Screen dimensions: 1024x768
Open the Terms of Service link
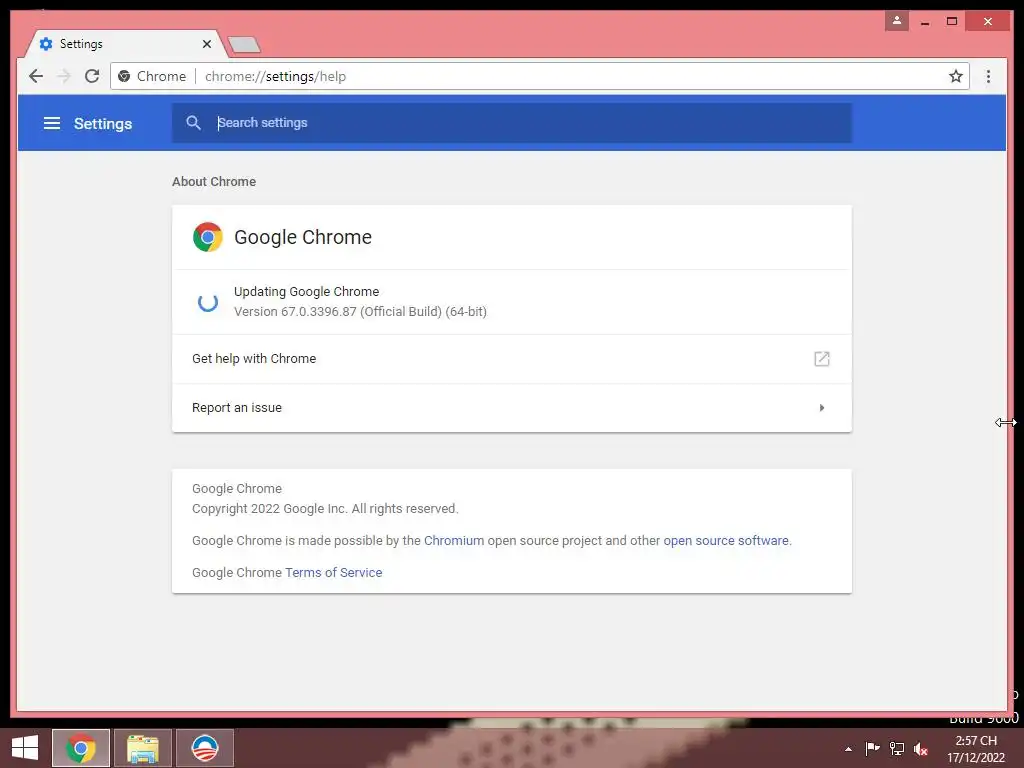(x=334, y=573)
